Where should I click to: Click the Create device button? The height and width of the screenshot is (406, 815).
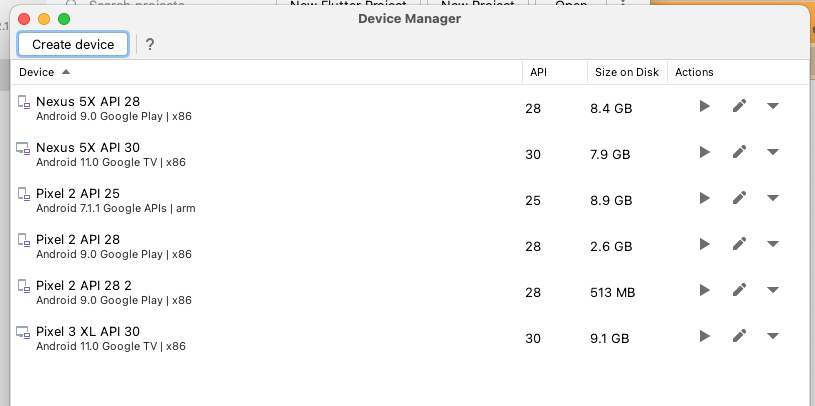[73, 44]
